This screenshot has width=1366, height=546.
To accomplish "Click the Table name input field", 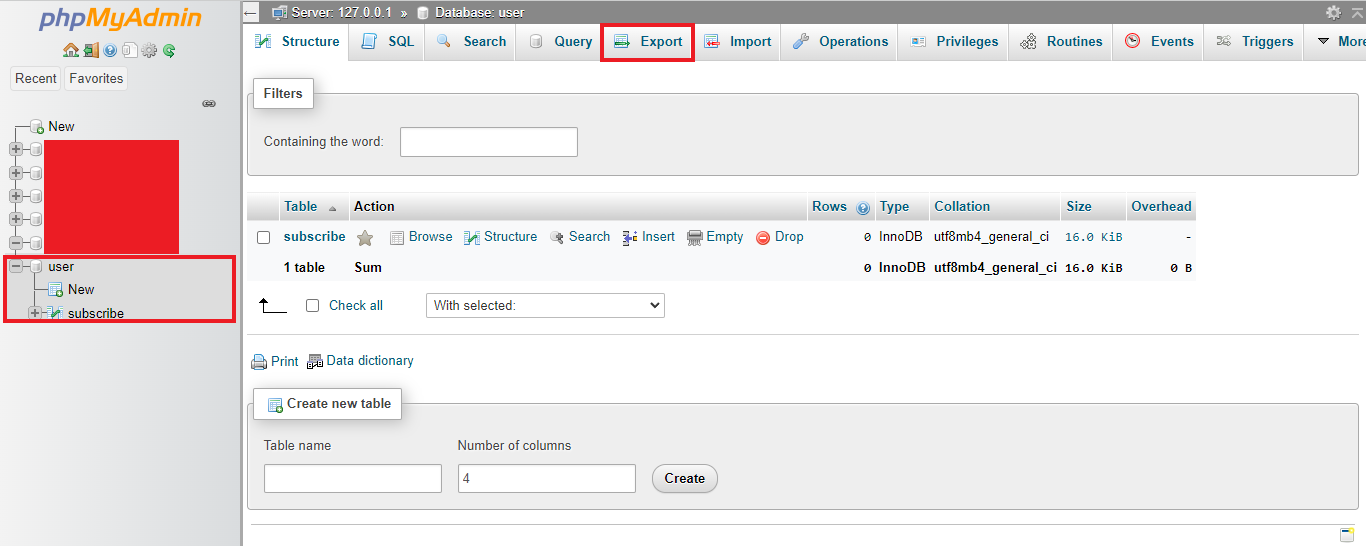I will [x=353, y=478].
